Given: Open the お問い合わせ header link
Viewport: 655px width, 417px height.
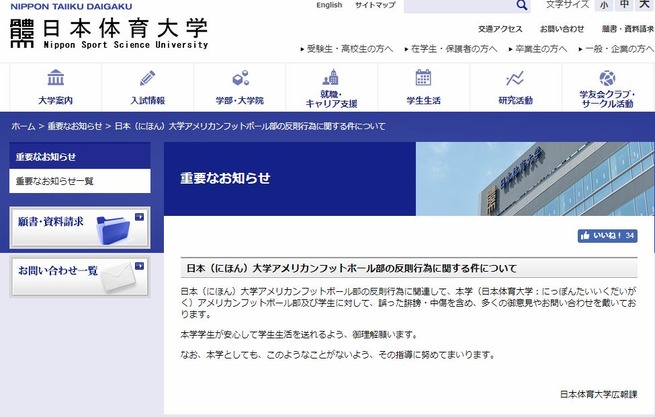Looking at the screenshot, I should pos(562,29).
